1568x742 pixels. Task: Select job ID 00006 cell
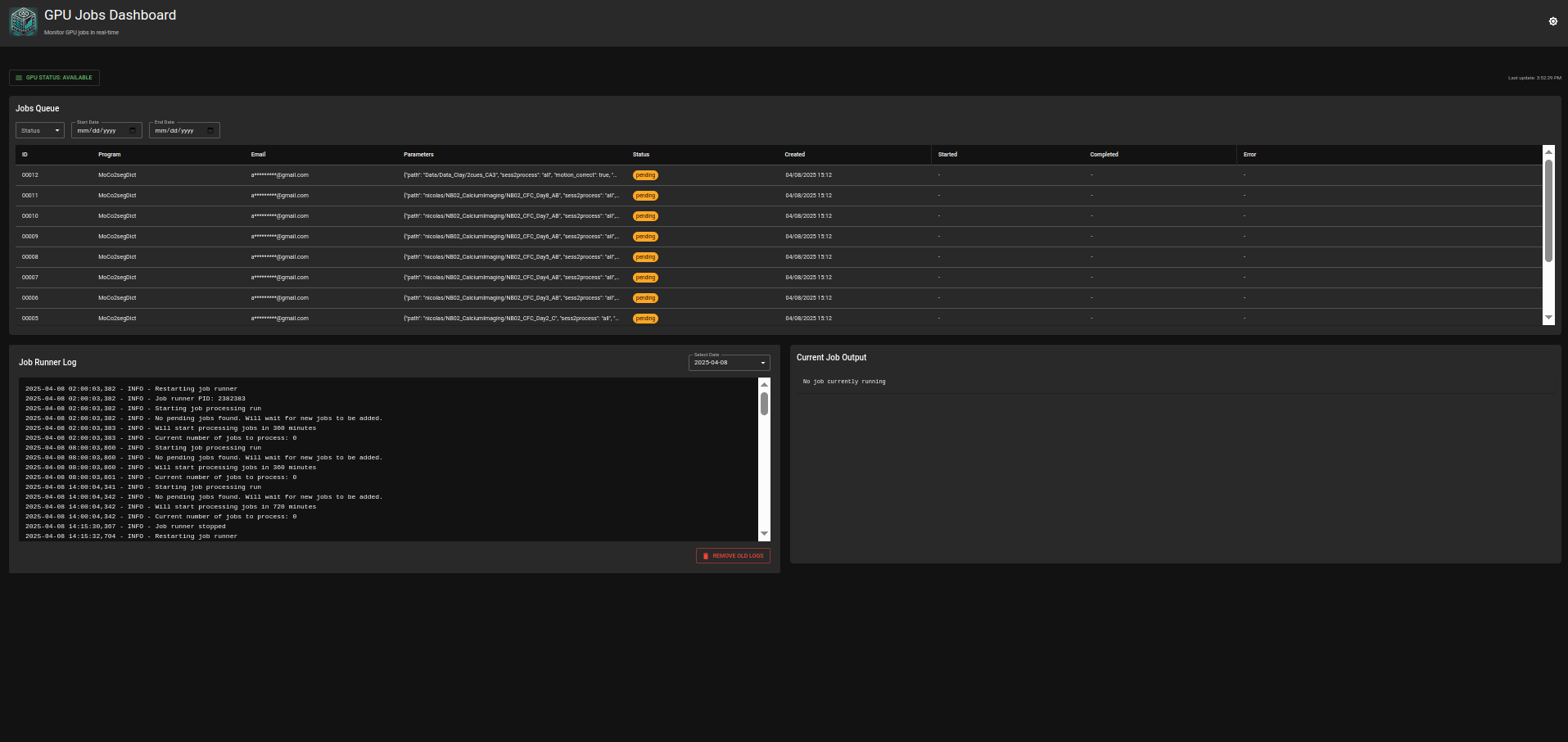coord(30,298)
